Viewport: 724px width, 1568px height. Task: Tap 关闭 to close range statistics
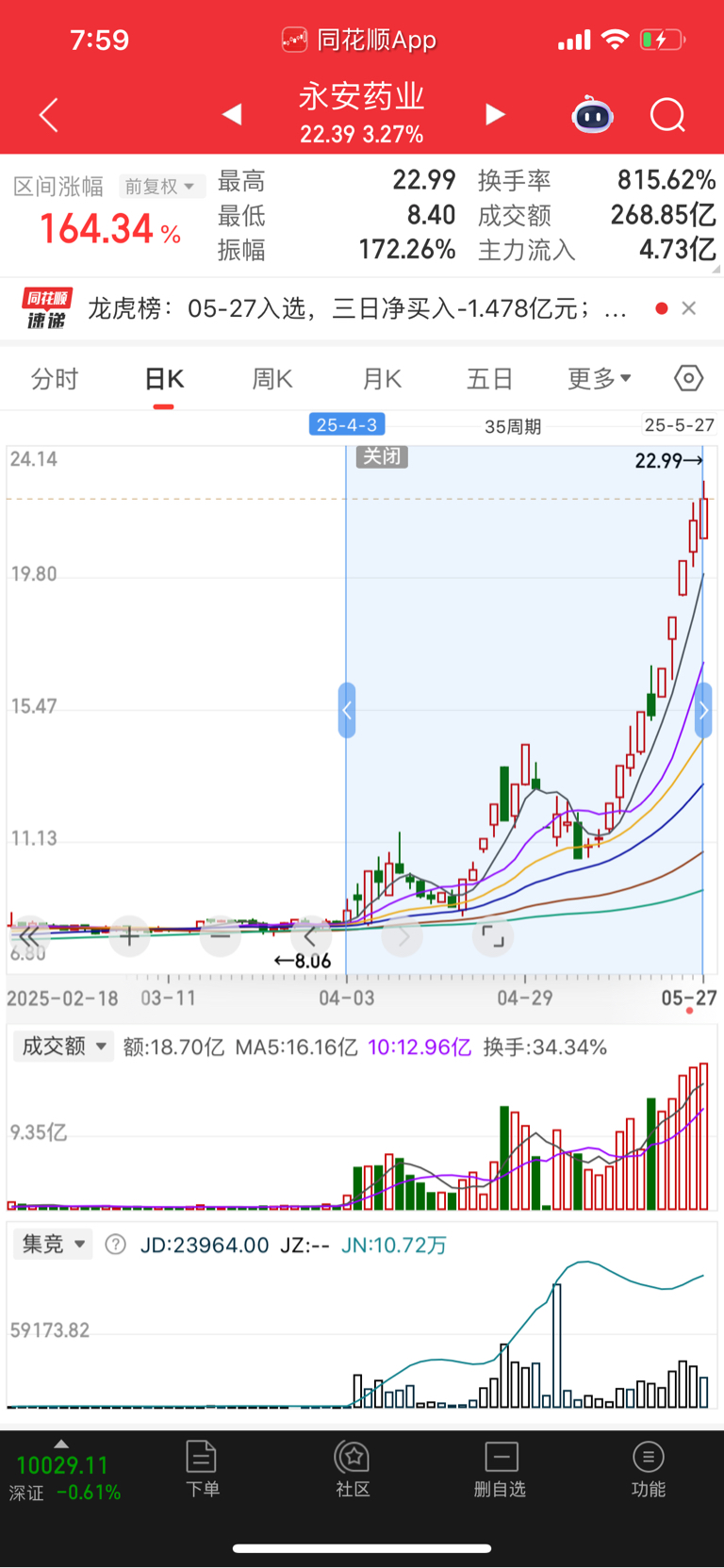point(382,456)
